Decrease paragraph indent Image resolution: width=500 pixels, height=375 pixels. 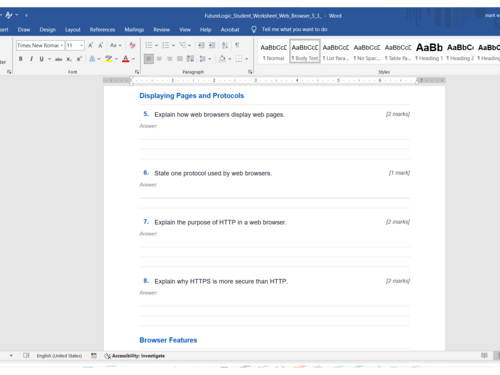coord(201,45)
